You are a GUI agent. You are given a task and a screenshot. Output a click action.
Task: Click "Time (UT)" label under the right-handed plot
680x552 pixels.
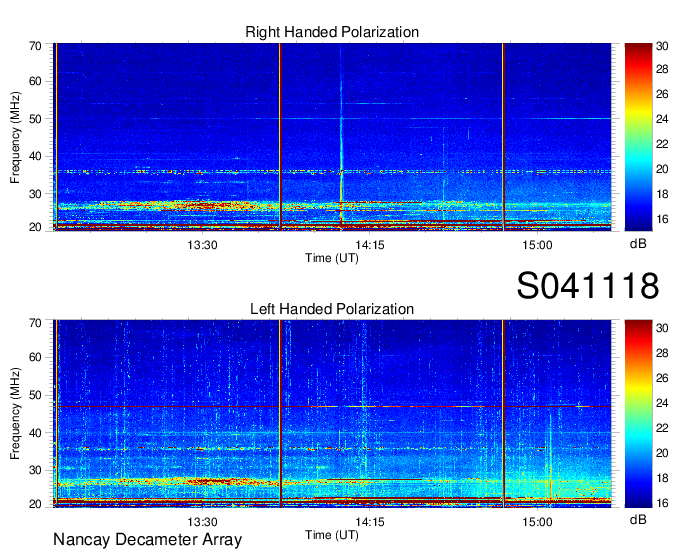[332, 258]
